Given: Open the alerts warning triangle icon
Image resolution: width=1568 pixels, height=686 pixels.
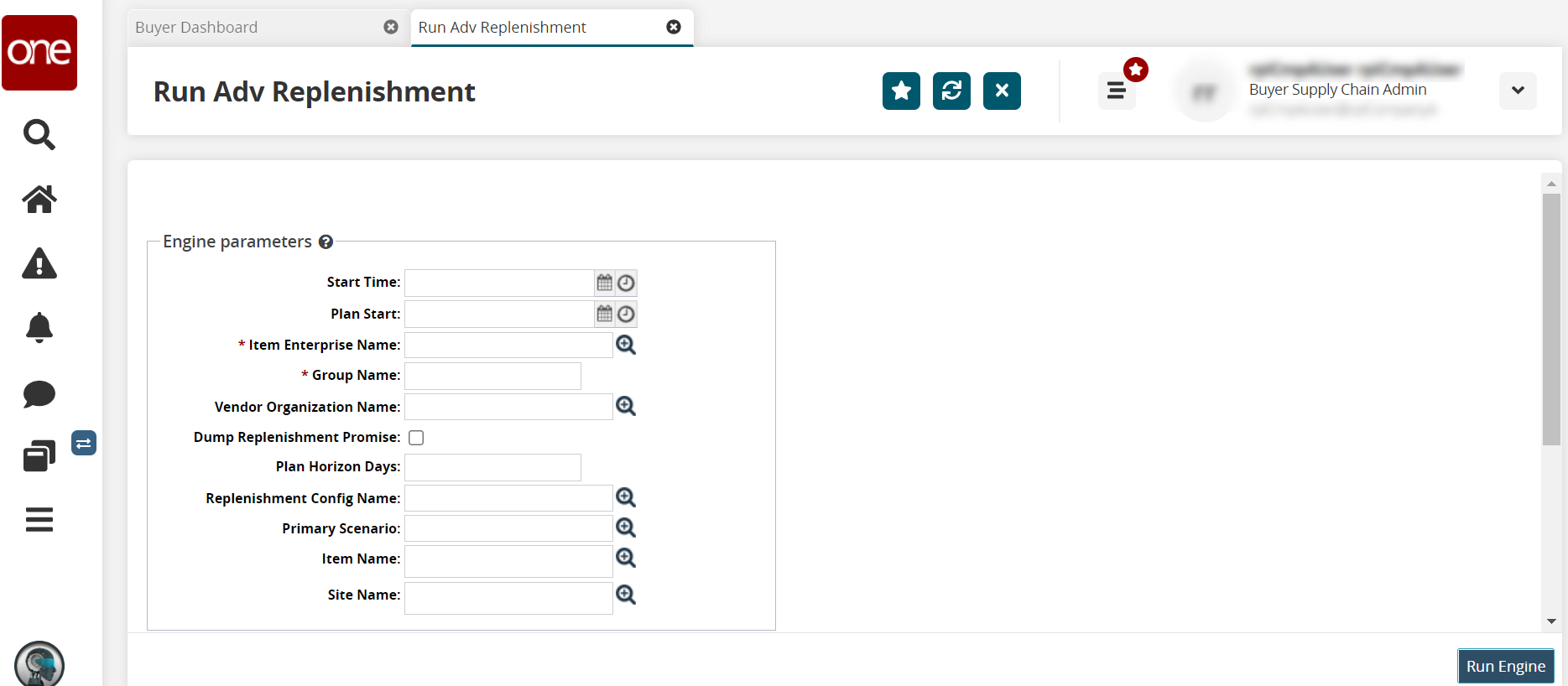Looking at the screenshot, I should [x=39, y=263].
